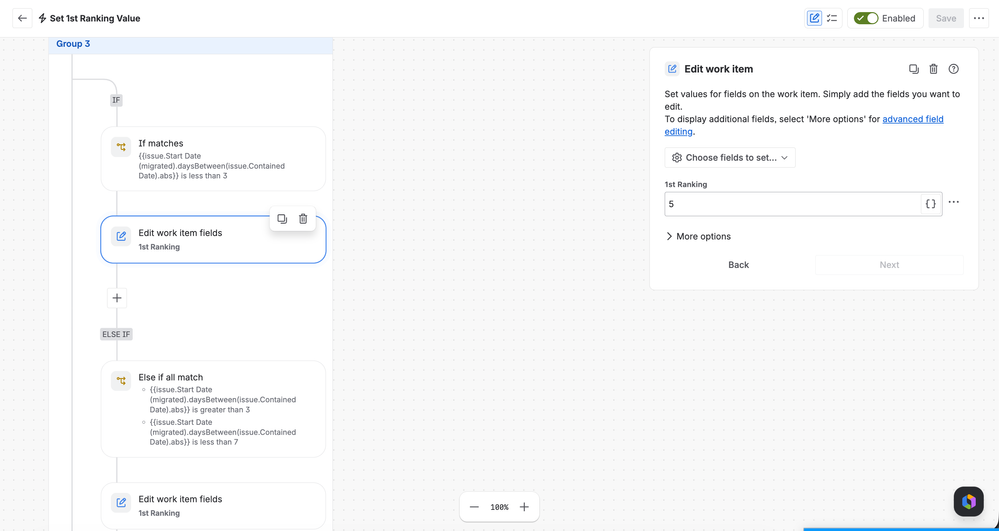Click pencil icon beside Edit work item heading
Screen dimensions: 999x531
[x=672, y=69]
